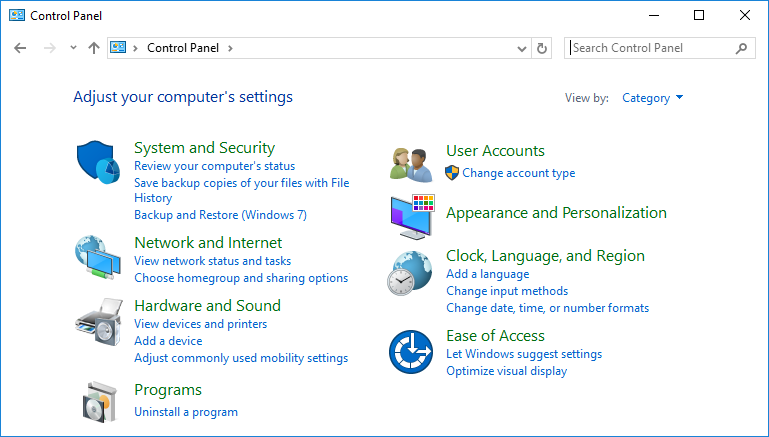Viewport: 769px width, 437px height.
Task: Open Change date, time, or number formats
Action: 547,308
